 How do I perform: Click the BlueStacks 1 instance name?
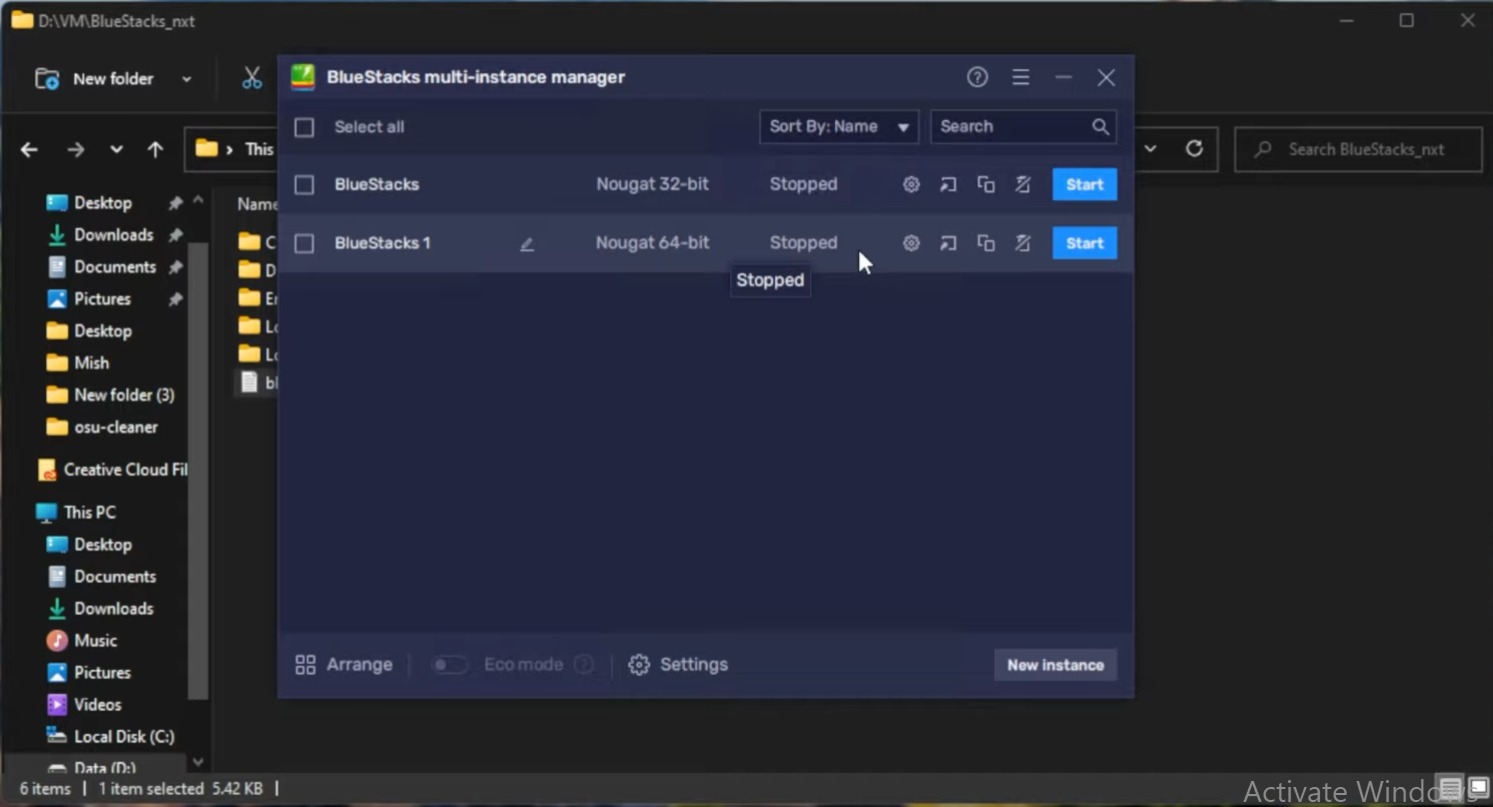(382, 243)
